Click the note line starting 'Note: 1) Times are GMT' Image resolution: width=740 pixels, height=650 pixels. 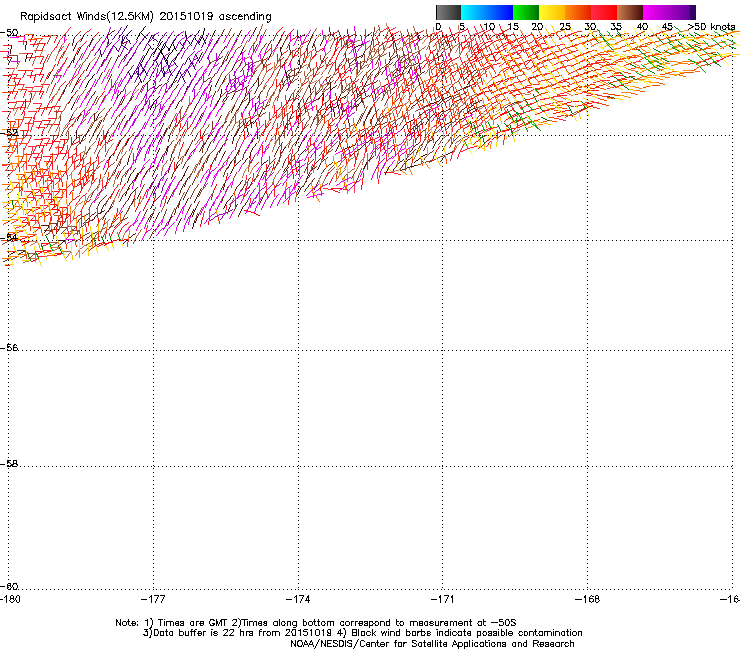point(316,623)
